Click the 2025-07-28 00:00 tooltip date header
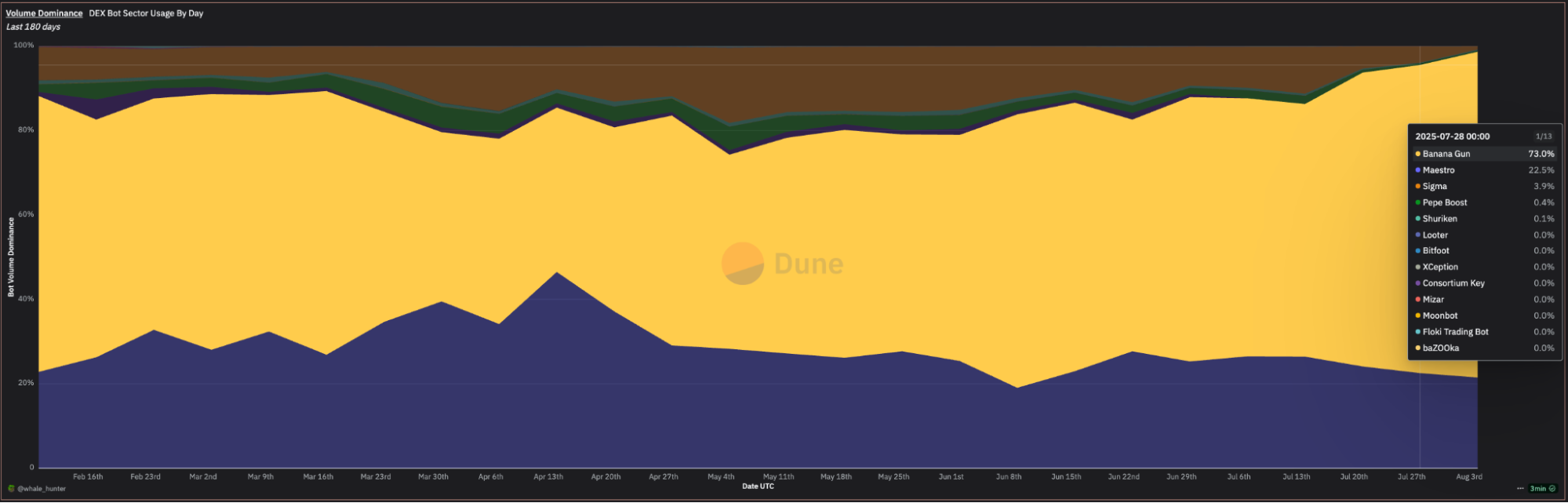 coord(1452,137)
